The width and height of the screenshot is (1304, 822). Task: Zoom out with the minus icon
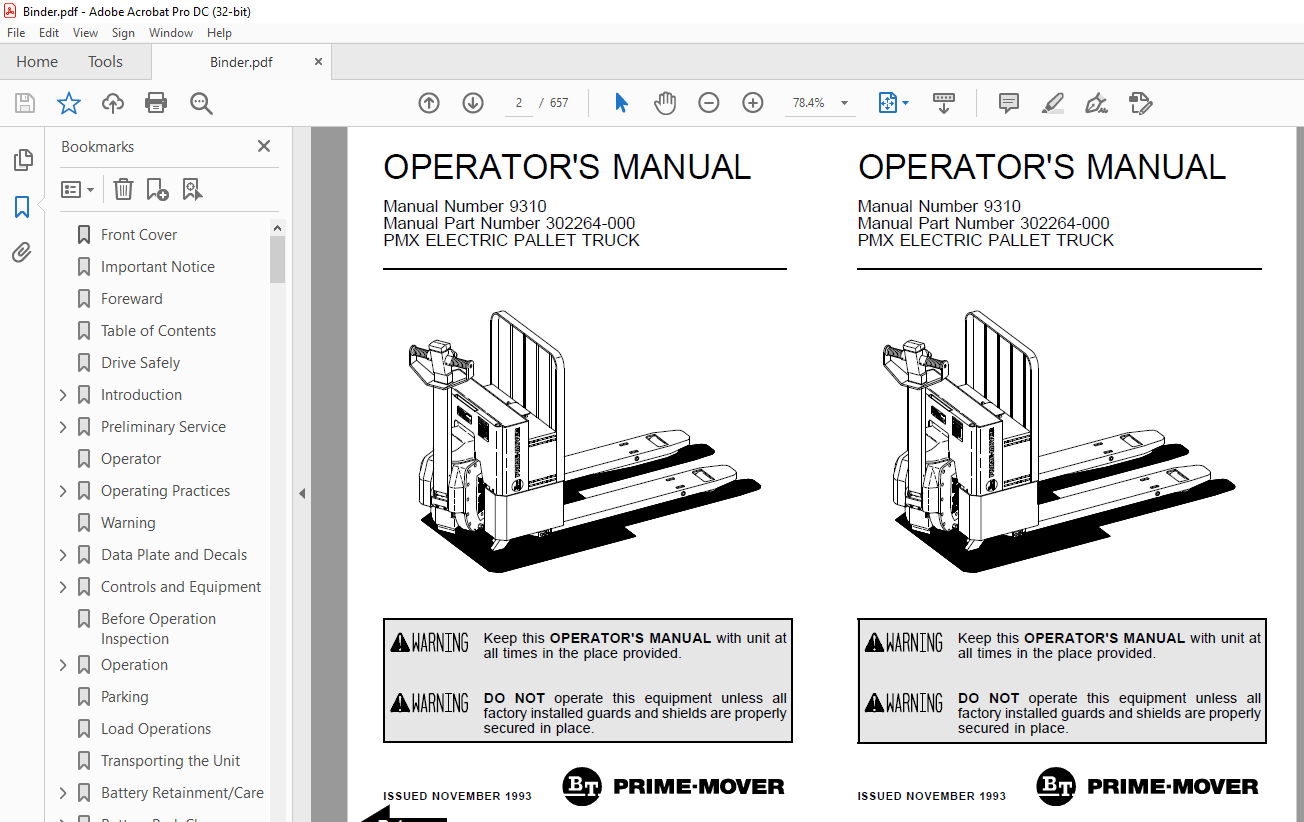point(709,103)
